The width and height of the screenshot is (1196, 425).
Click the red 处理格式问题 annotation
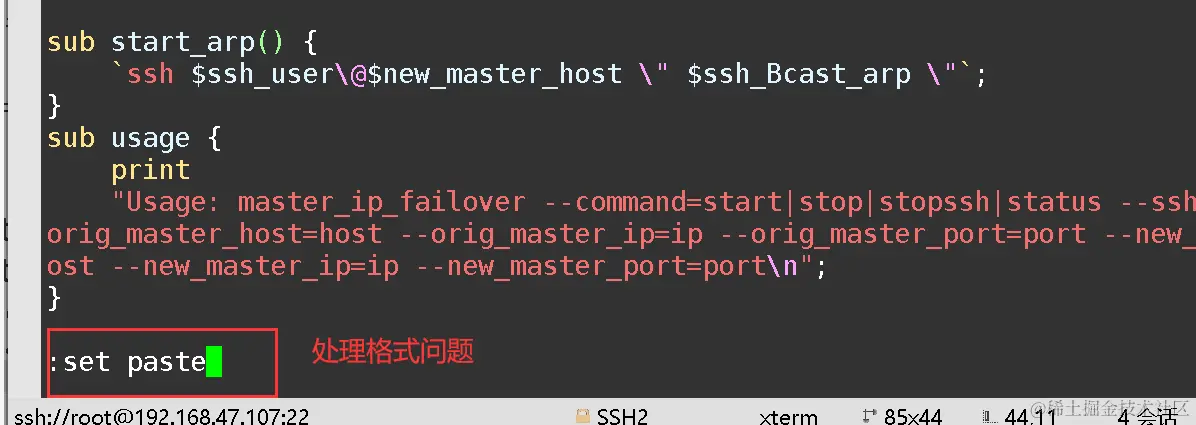click(x=393, y=352)
